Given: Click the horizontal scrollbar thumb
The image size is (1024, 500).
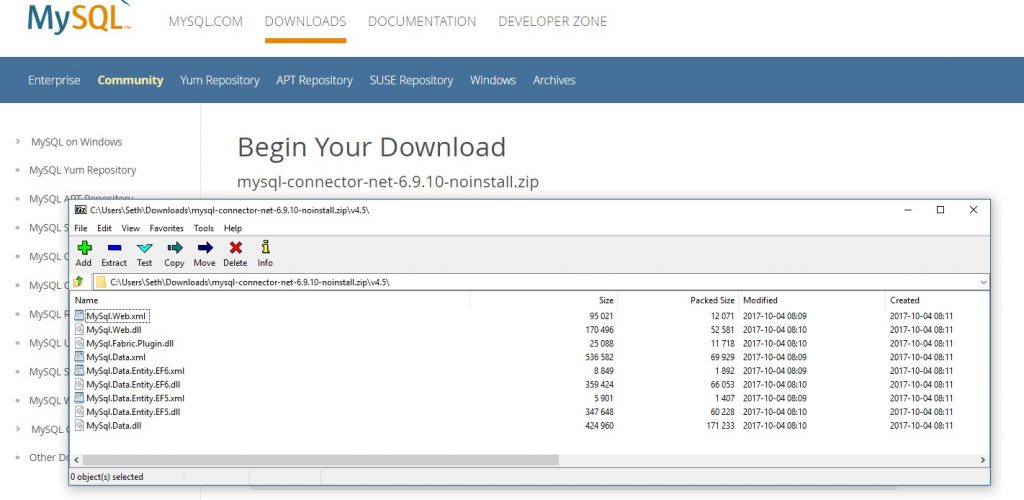Looking at the screenshot, I should (x=320, y=460).
